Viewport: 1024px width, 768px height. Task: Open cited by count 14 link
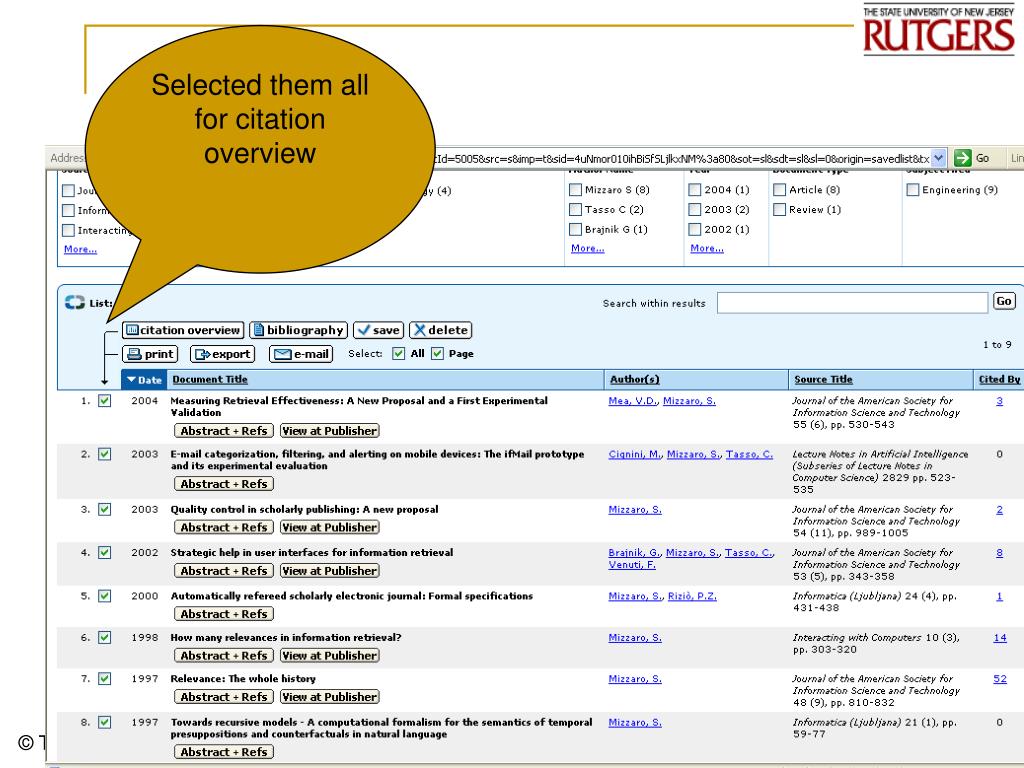[x=1000, y=638]
